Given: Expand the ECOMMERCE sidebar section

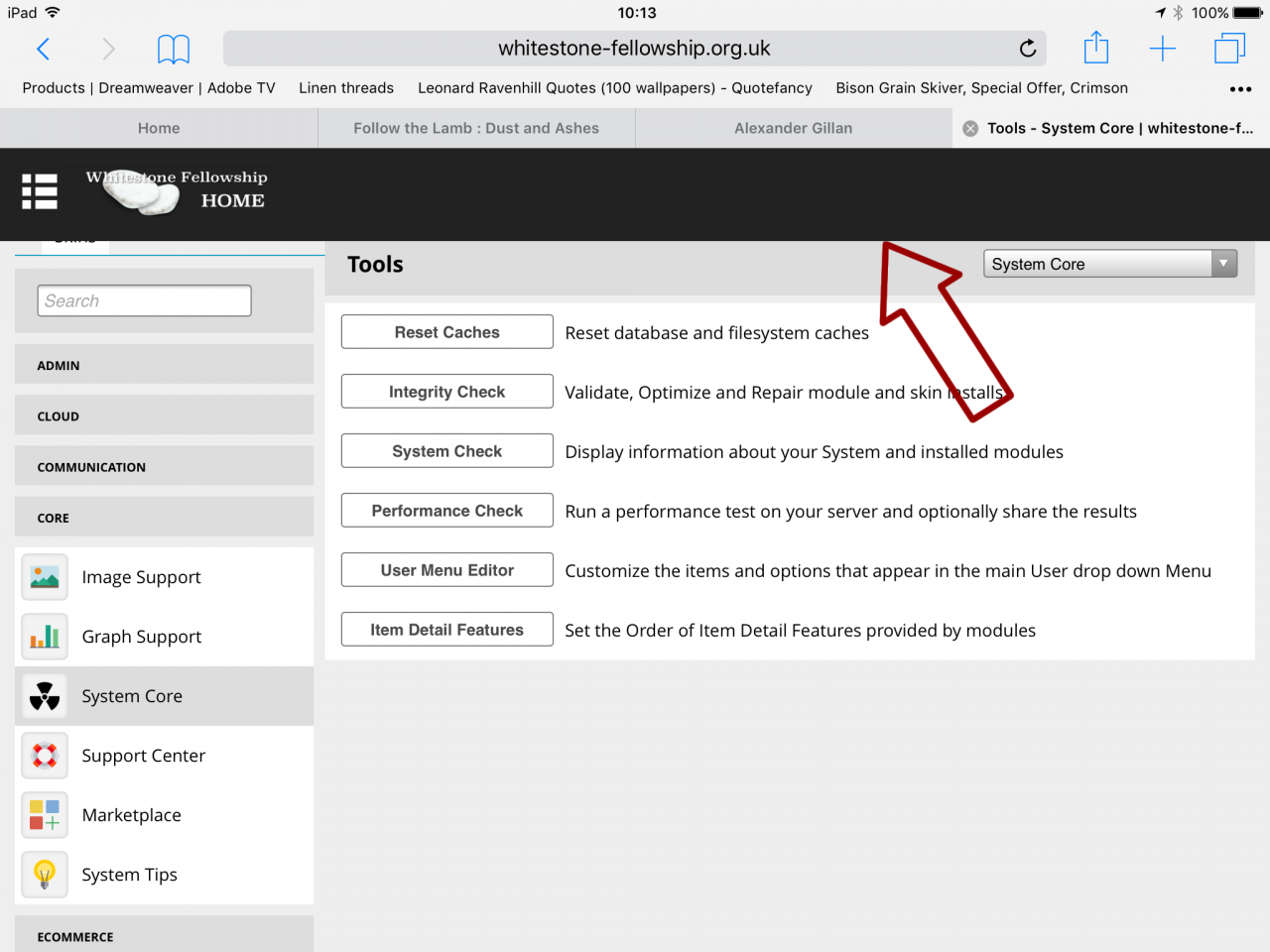Looking at the screenshot, I should pyautogui.click(x=164, y=935).
